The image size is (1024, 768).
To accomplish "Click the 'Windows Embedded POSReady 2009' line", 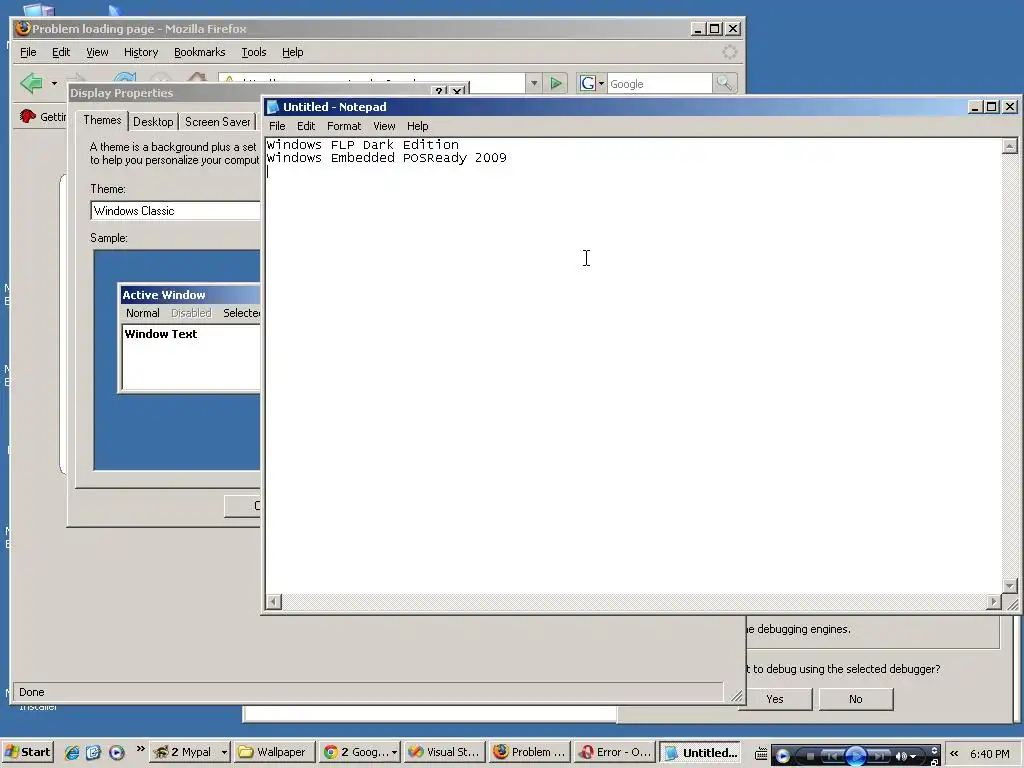I will [387, 157].
